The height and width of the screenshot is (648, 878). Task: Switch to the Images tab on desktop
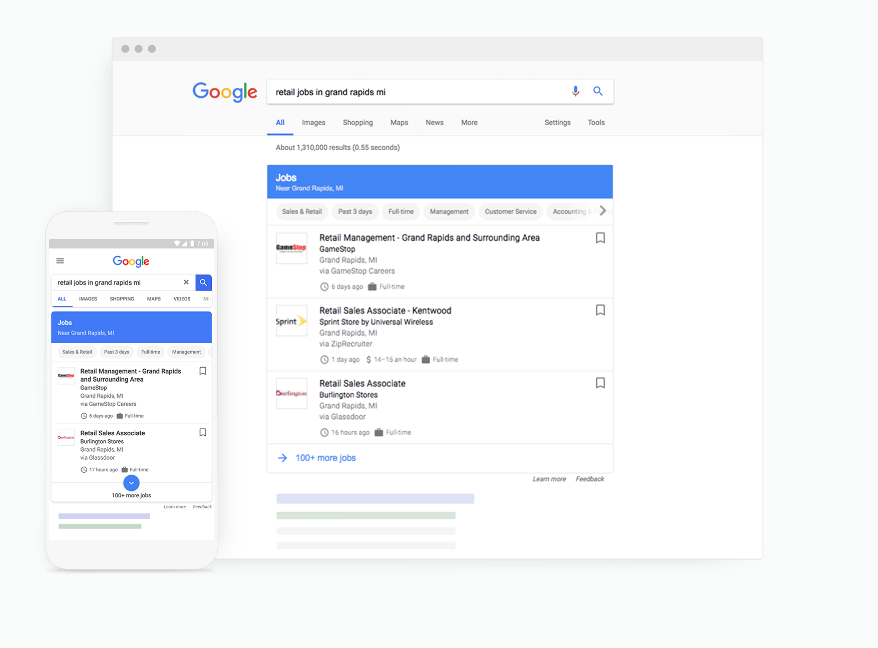(314, 123)
